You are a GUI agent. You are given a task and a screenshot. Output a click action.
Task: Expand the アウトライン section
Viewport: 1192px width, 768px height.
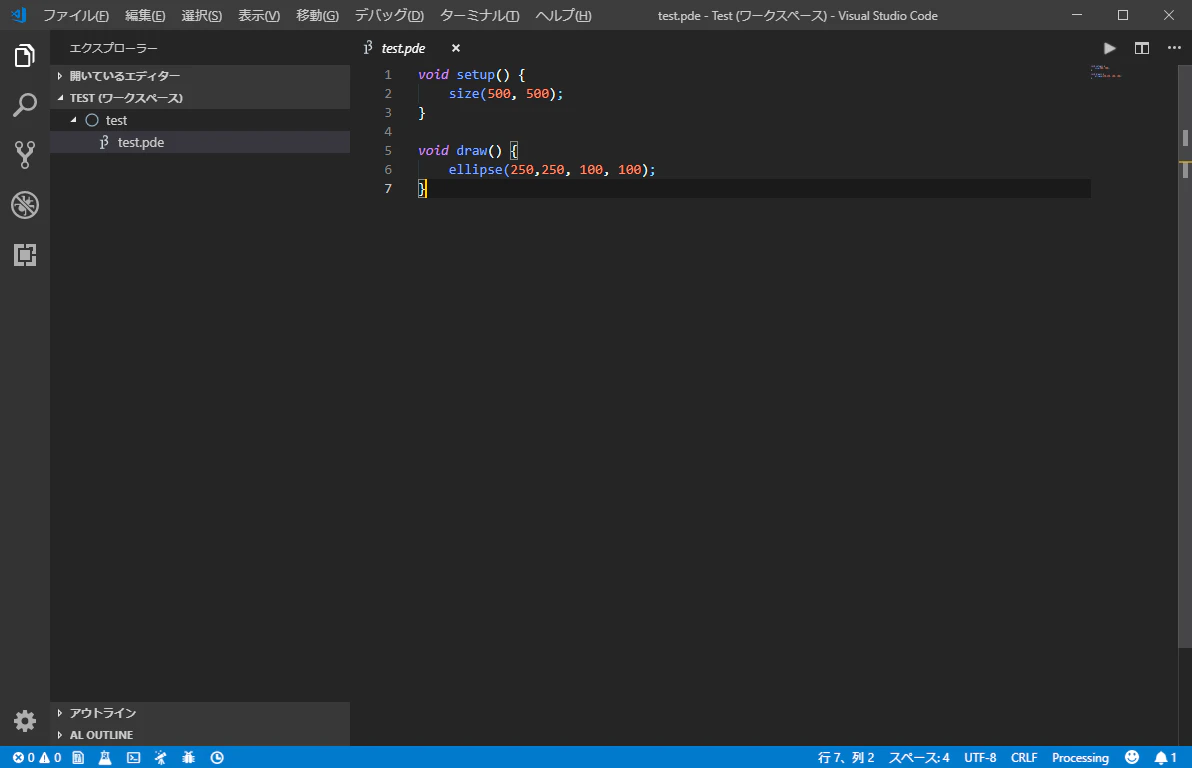coord(200,712)
